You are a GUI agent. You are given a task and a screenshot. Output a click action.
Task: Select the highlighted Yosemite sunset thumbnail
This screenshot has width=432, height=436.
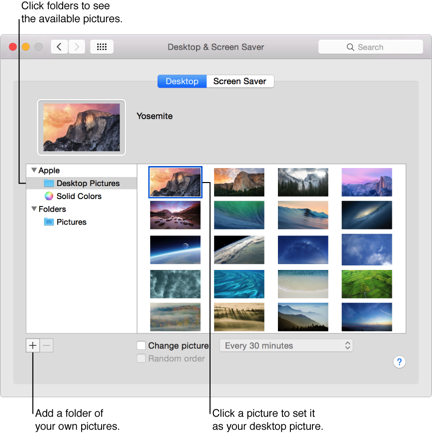coord(175,182)
